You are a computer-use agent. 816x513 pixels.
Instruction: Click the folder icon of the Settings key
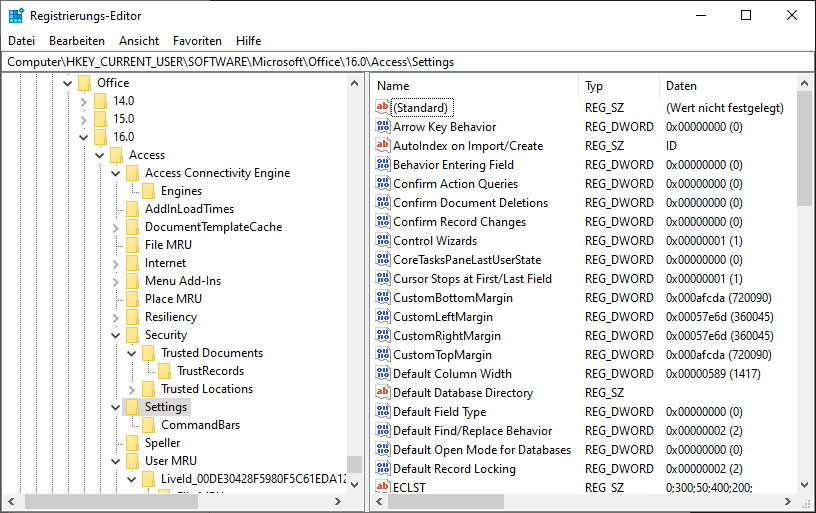tap(132, 407)
